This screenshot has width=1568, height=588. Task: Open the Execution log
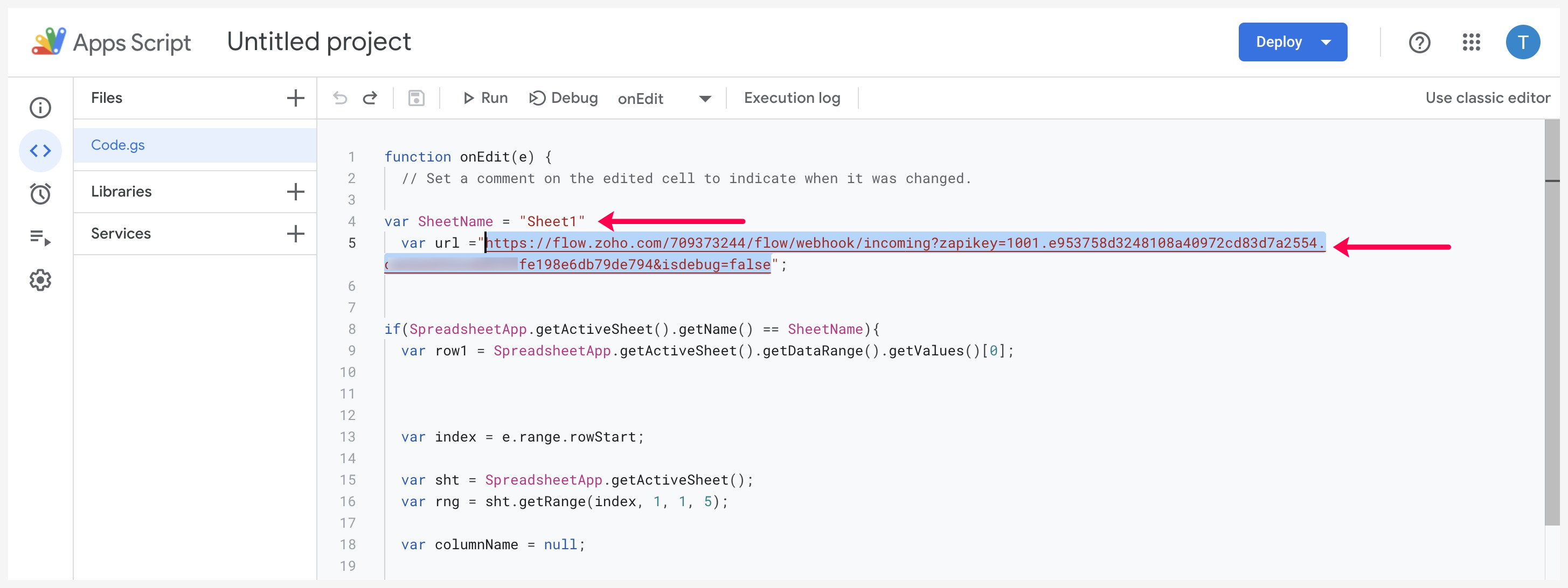click(792, 98)
